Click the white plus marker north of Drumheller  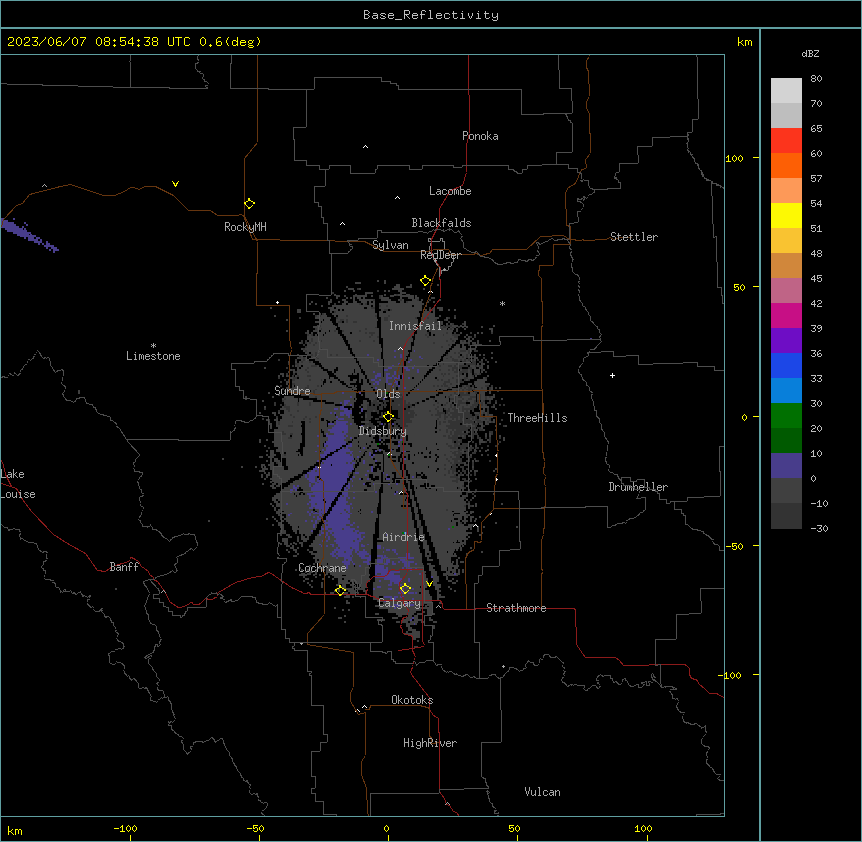coord(612,375)
